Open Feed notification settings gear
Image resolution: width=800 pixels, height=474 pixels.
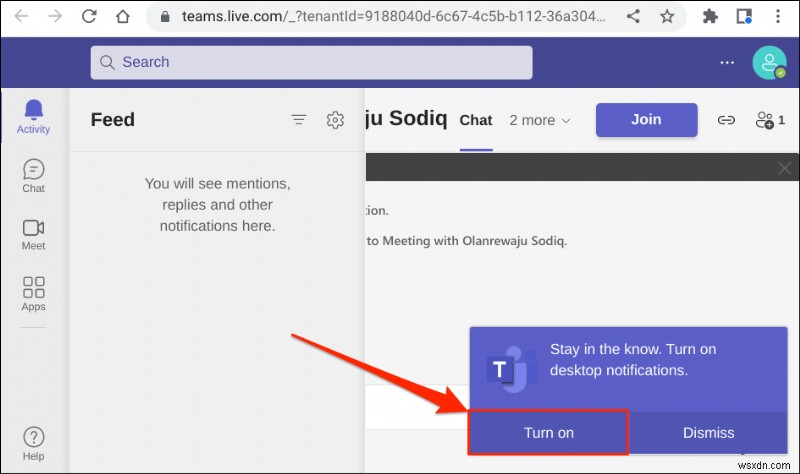335,120
